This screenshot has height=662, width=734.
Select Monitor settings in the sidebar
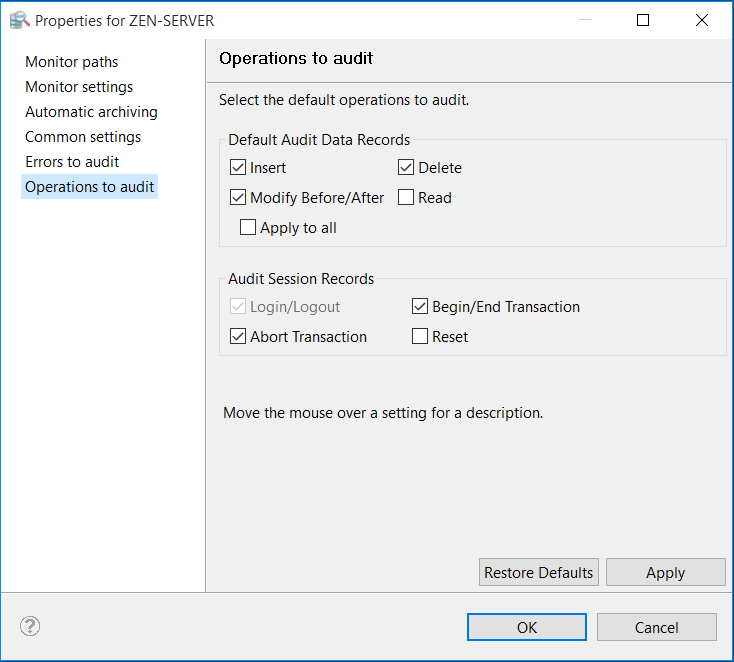tap(79, 87)
